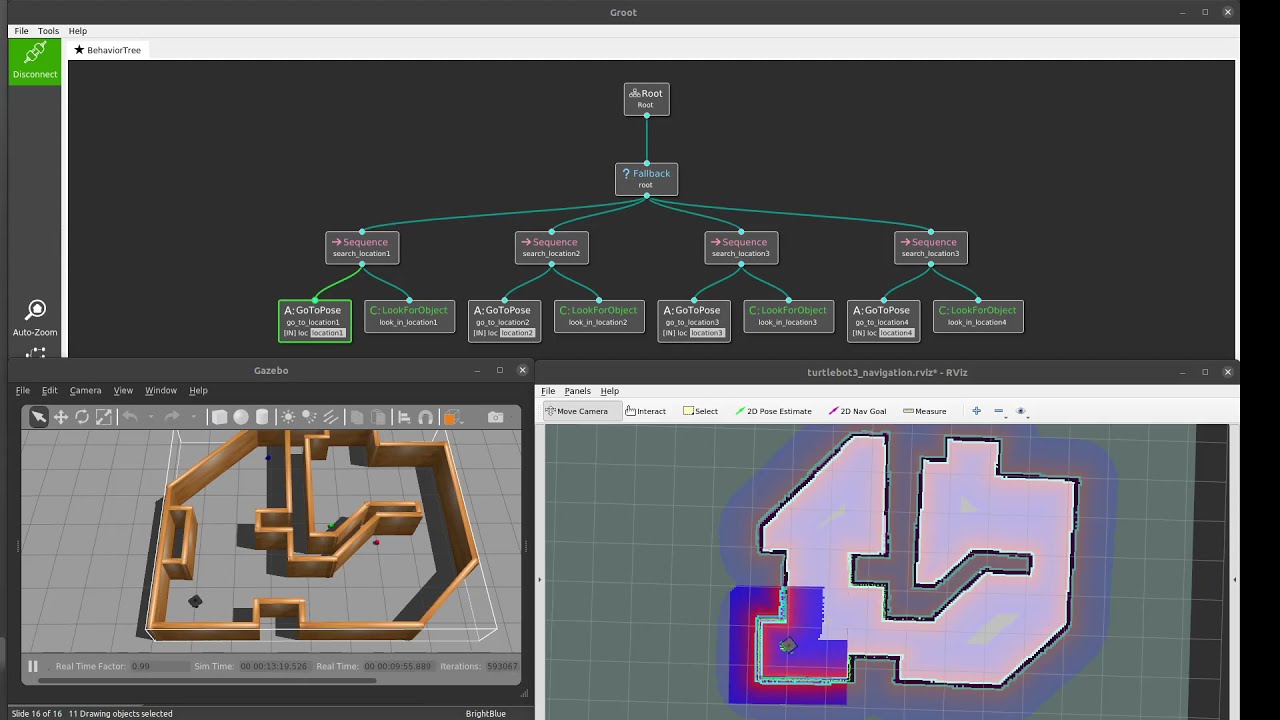1280x720 pixels.
Task: Open the RViz Panels menu
Action: coord(577,391)
